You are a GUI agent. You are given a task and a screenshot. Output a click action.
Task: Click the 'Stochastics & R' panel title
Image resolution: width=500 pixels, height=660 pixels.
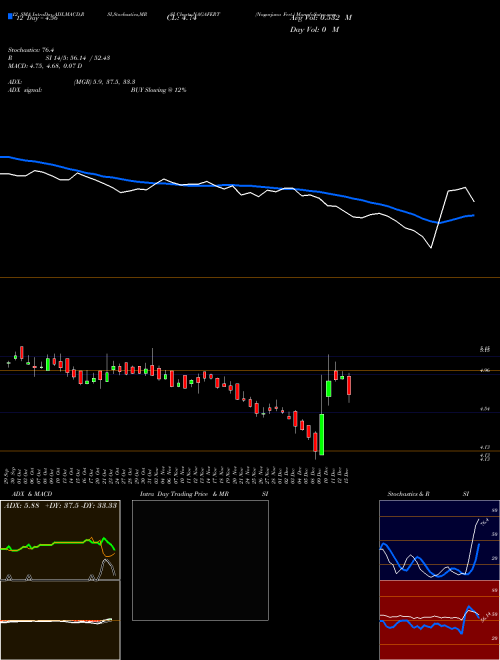[x=409, y=494]
